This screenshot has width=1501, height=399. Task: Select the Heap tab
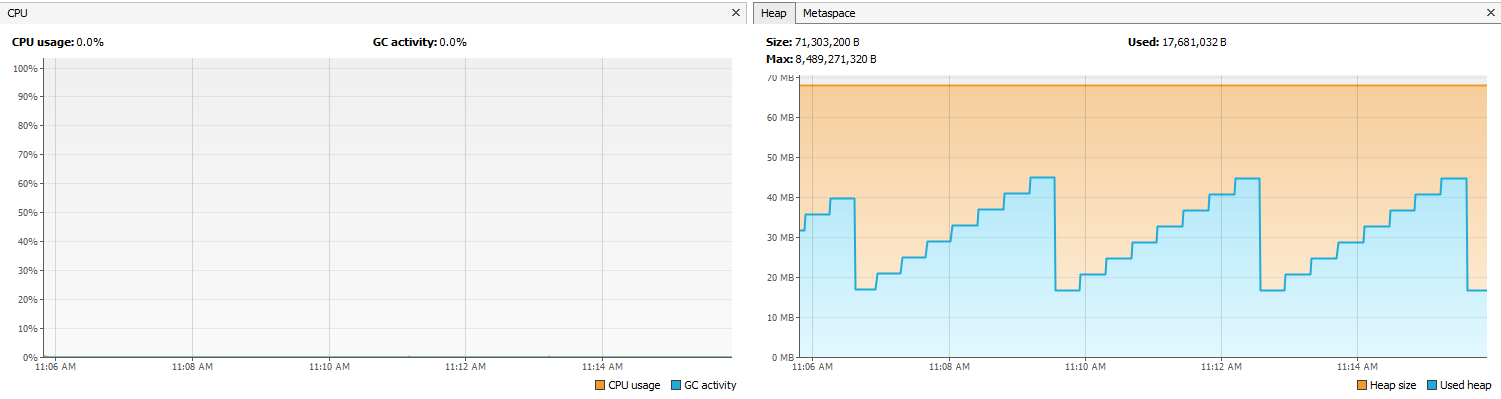tap(775, 13)
